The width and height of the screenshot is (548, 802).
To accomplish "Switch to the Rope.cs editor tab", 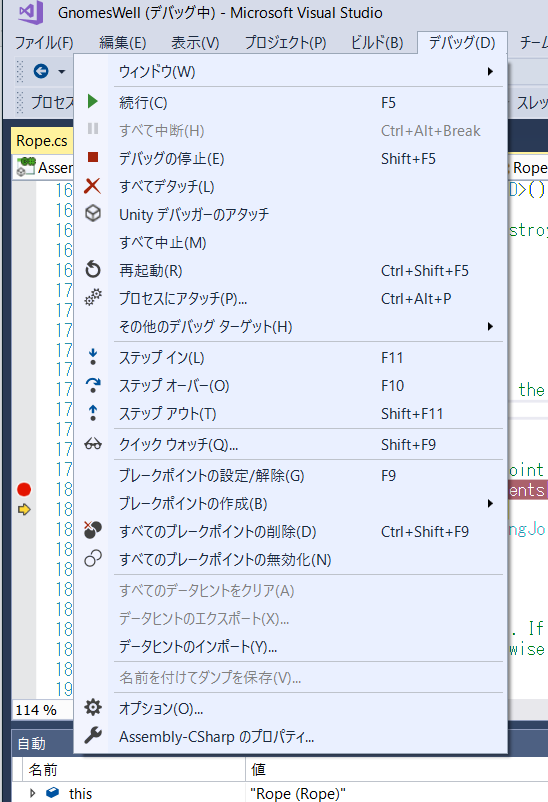I will coord(42,141).
